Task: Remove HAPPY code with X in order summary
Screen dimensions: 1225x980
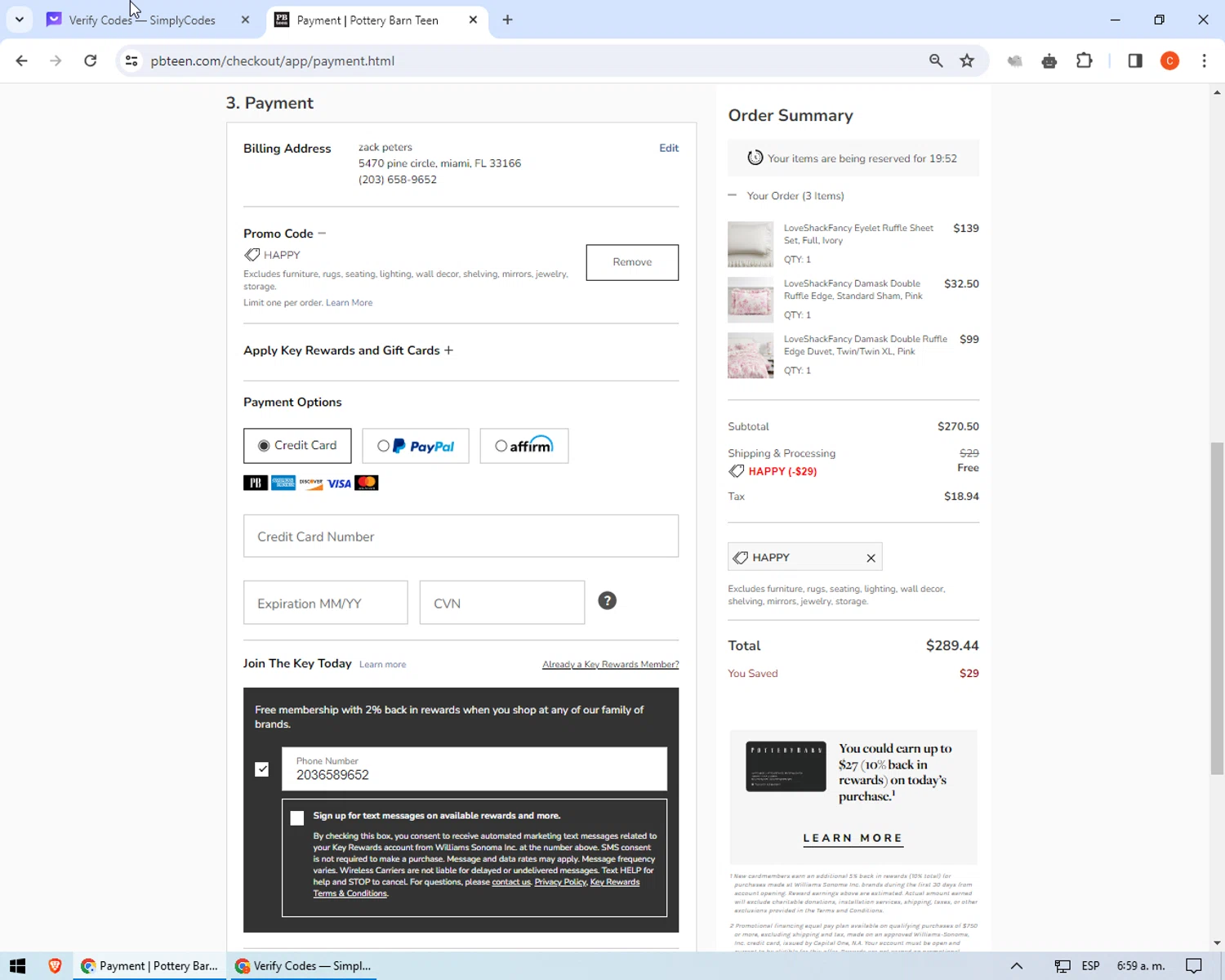Action: (871, 558)
